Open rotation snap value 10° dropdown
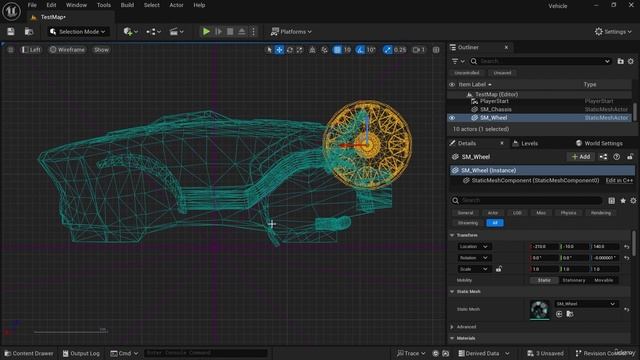640x360 pixels. (371, 50)
